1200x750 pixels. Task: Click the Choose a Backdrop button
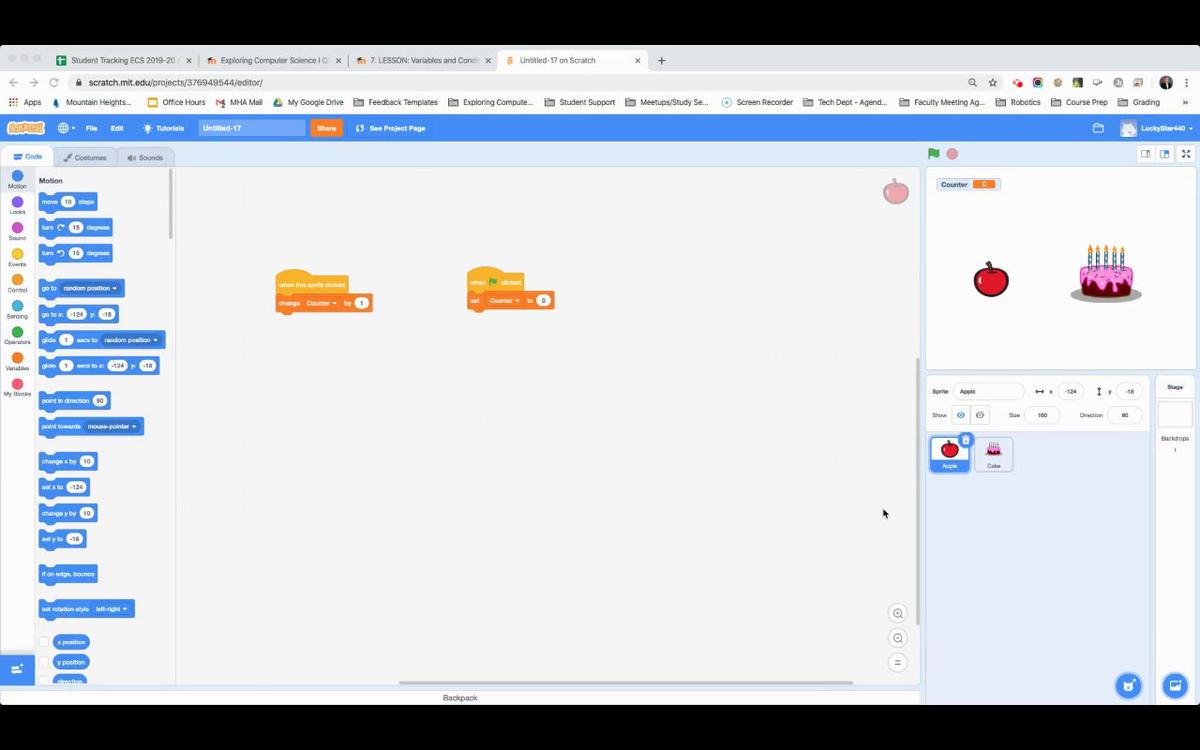coord(1175,685)
